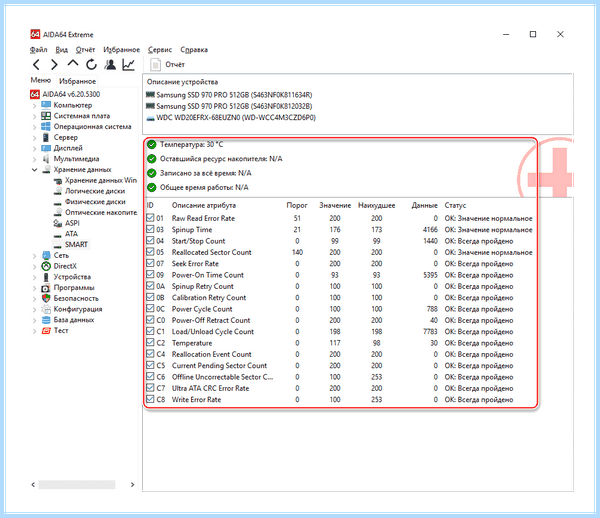Click the up-level arrow toolbar icon
The image size is (600, 518).
point(73,64)
